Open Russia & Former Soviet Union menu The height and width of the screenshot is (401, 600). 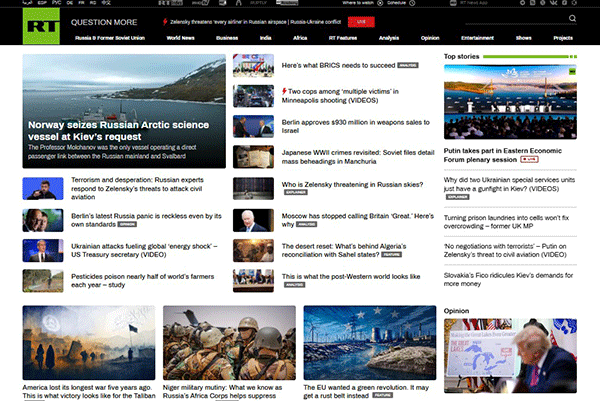(x=110, y=38)
